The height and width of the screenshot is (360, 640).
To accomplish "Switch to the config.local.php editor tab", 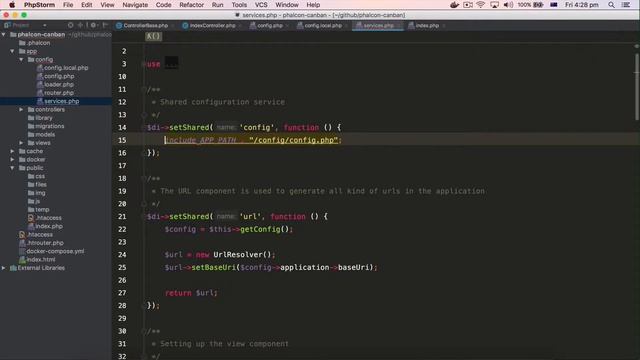I will tap(320, 26).
